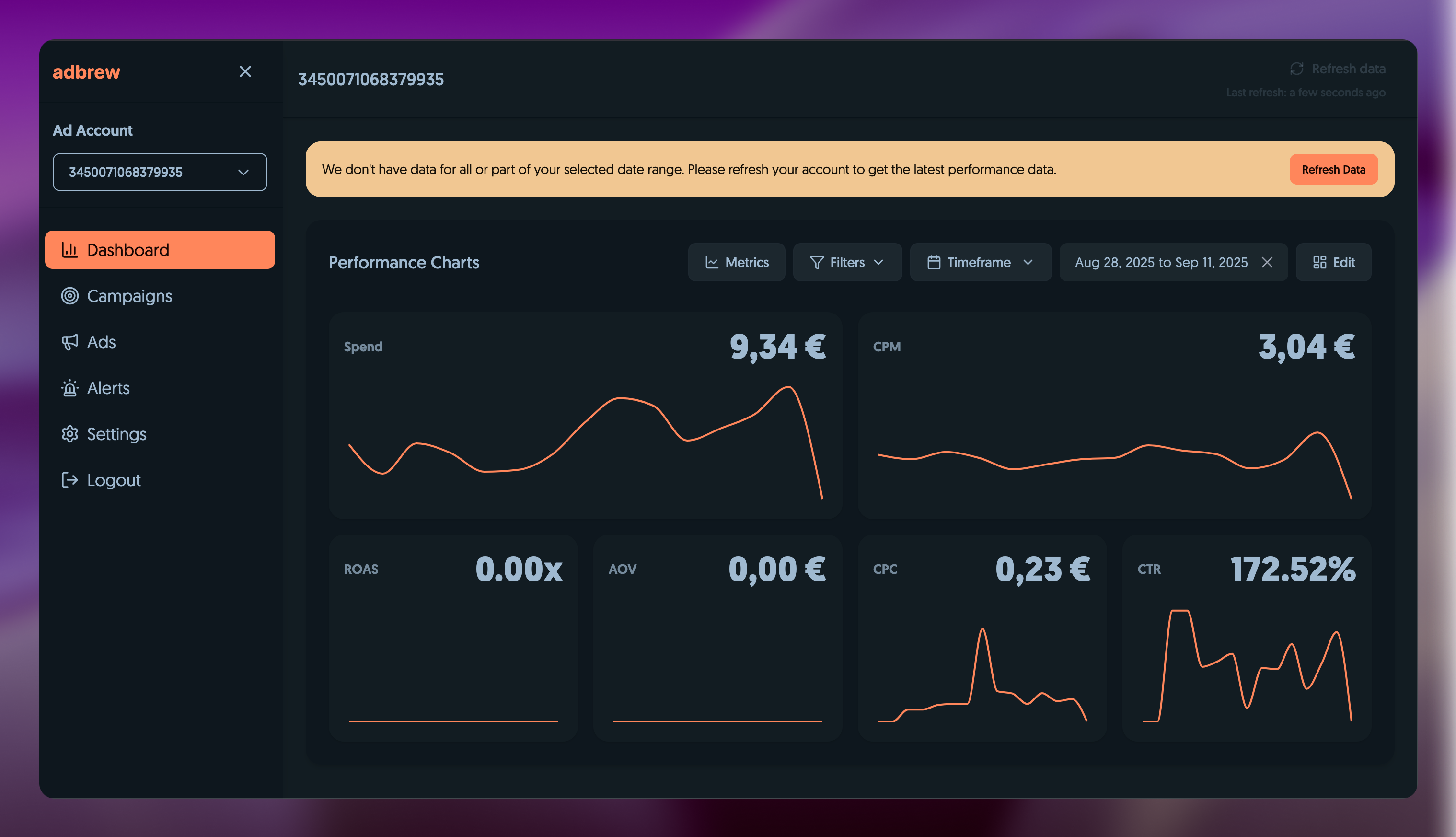Close the sidebar with the X icon
Viewport: 1456px width, 837px height.
click(245, 71)
